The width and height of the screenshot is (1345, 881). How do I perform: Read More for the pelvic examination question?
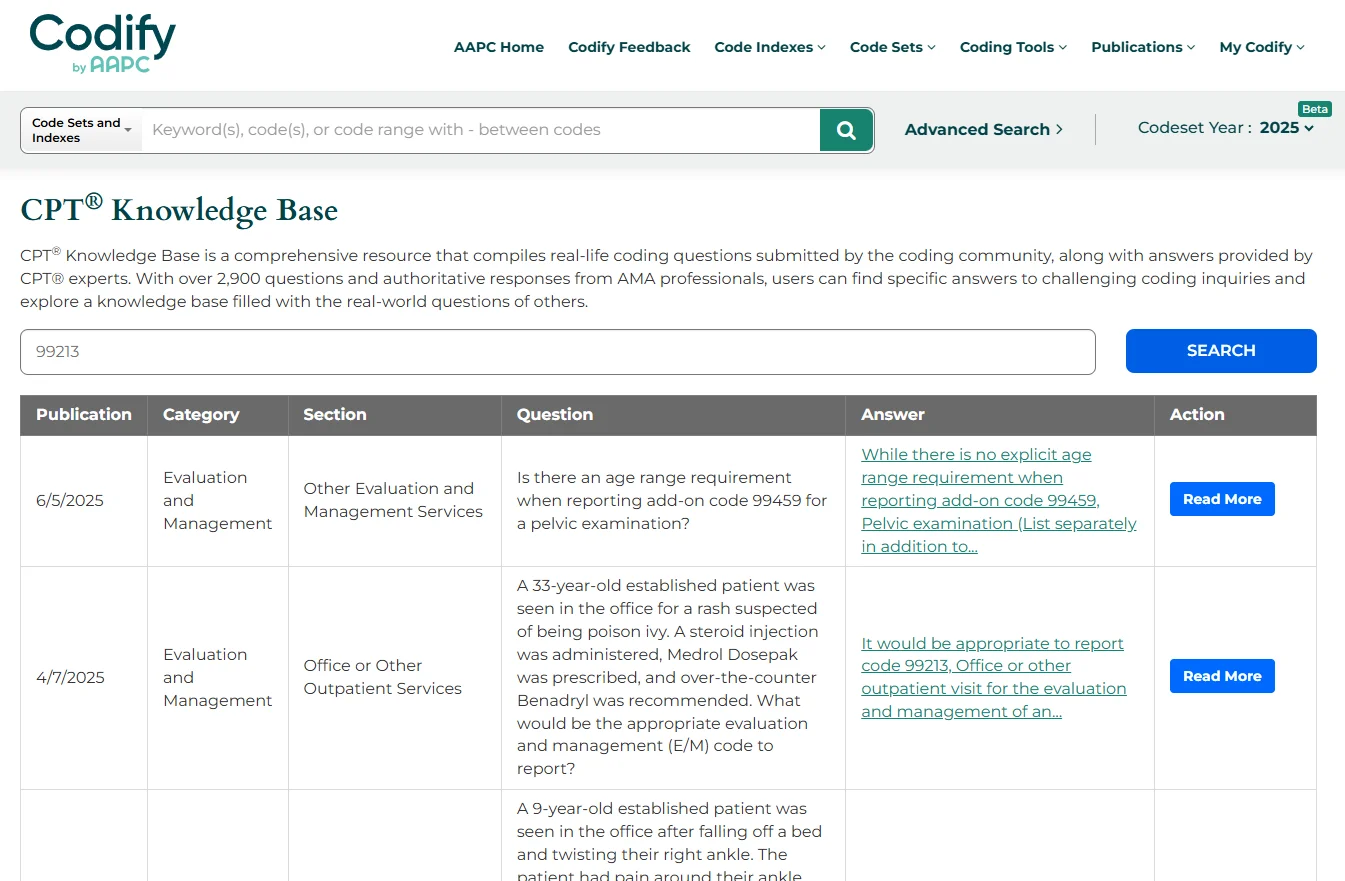1221,499
